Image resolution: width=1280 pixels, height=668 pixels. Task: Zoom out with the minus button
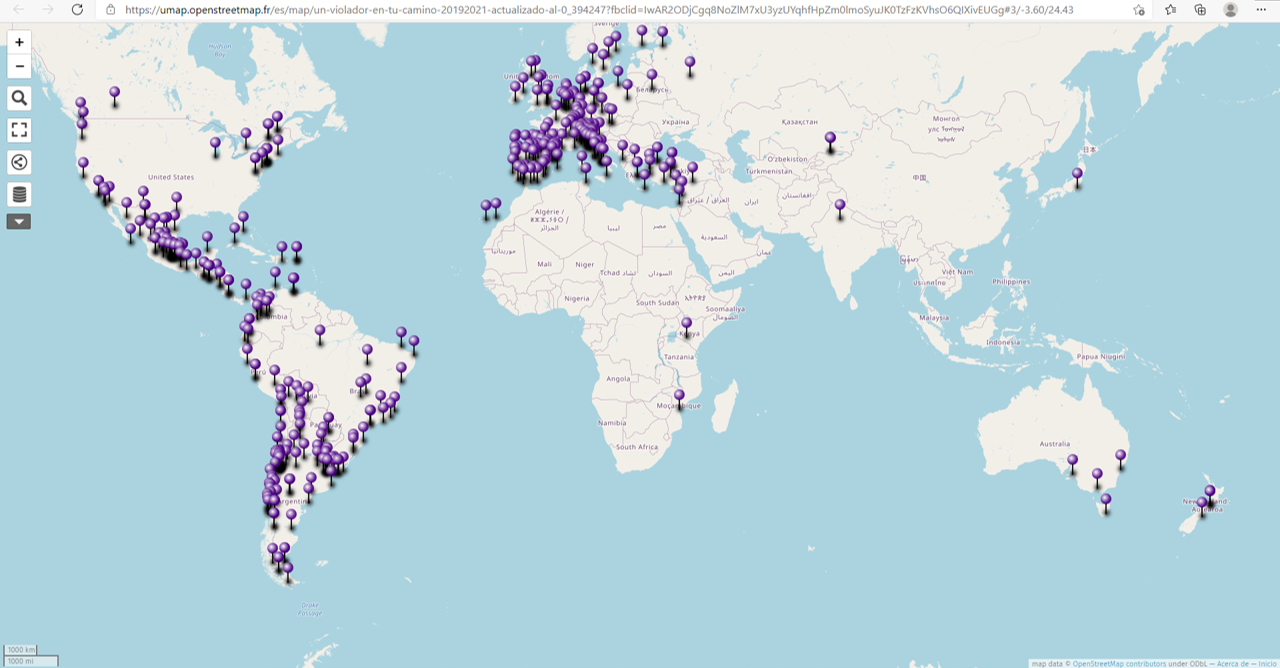click(19, 67)
